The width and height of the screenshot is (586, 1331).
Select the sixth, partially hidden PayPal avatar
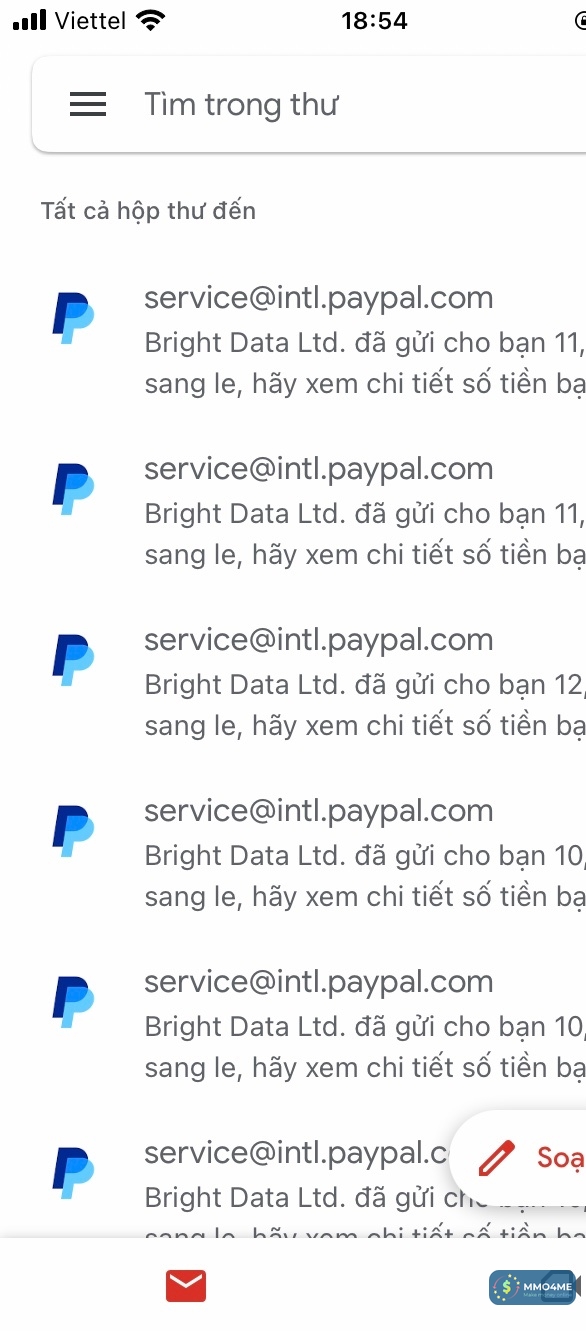click(x=73, y=1173)
